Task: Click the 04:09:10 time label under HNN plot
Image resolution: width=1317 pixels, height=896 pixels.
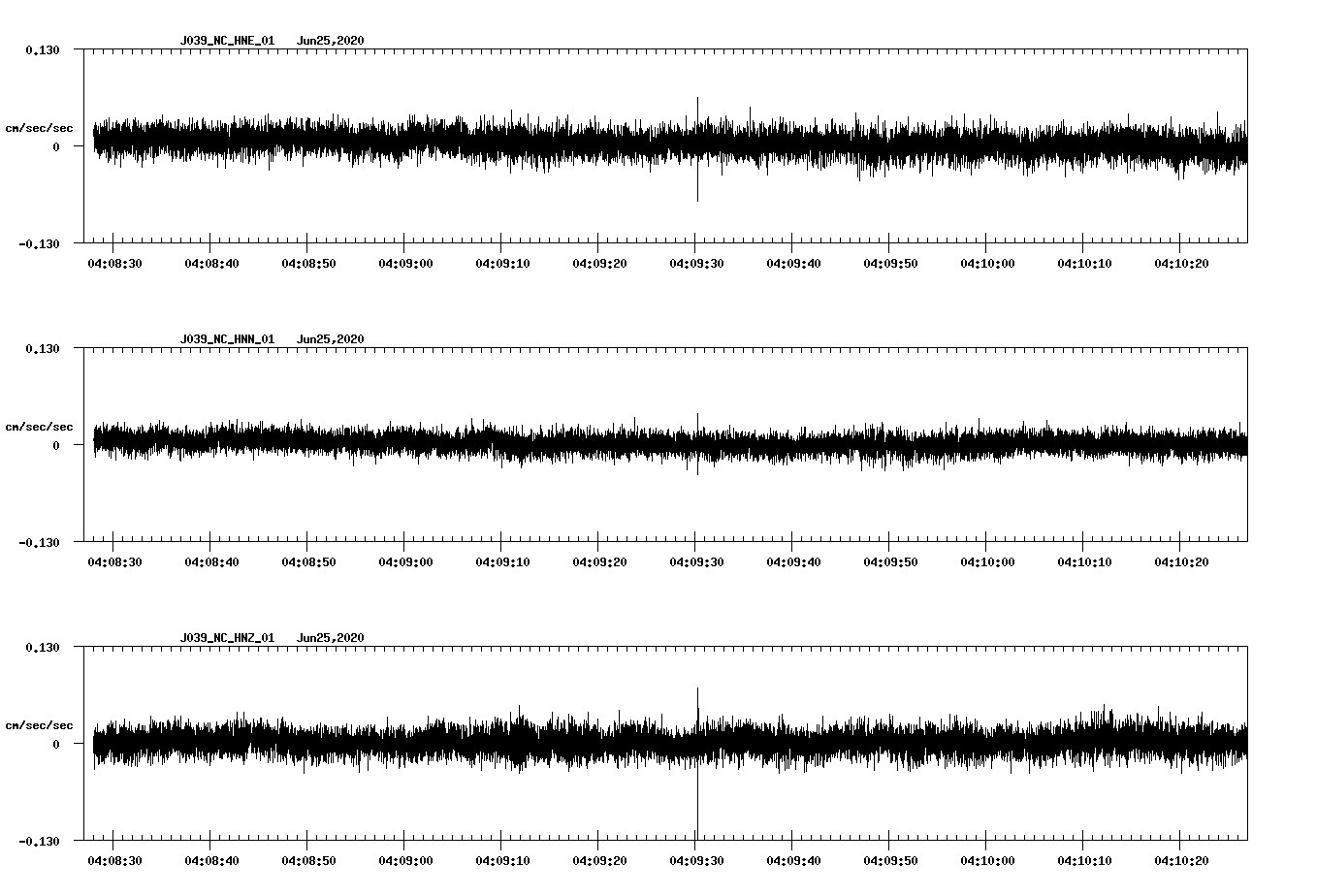Action: click(502, 561)
